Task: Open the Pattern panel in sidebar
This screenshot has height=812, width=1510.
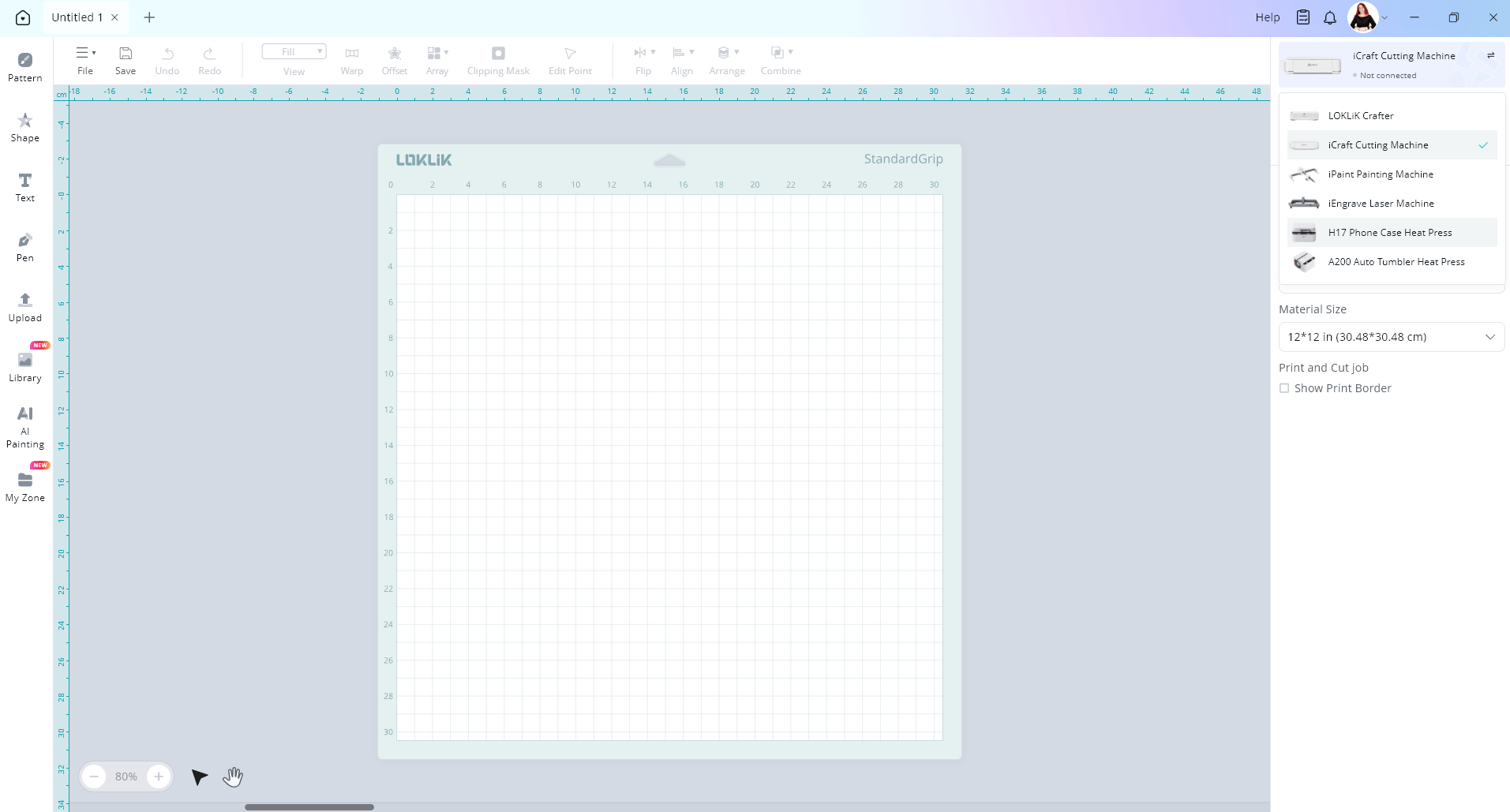Action: coord(25,66)
